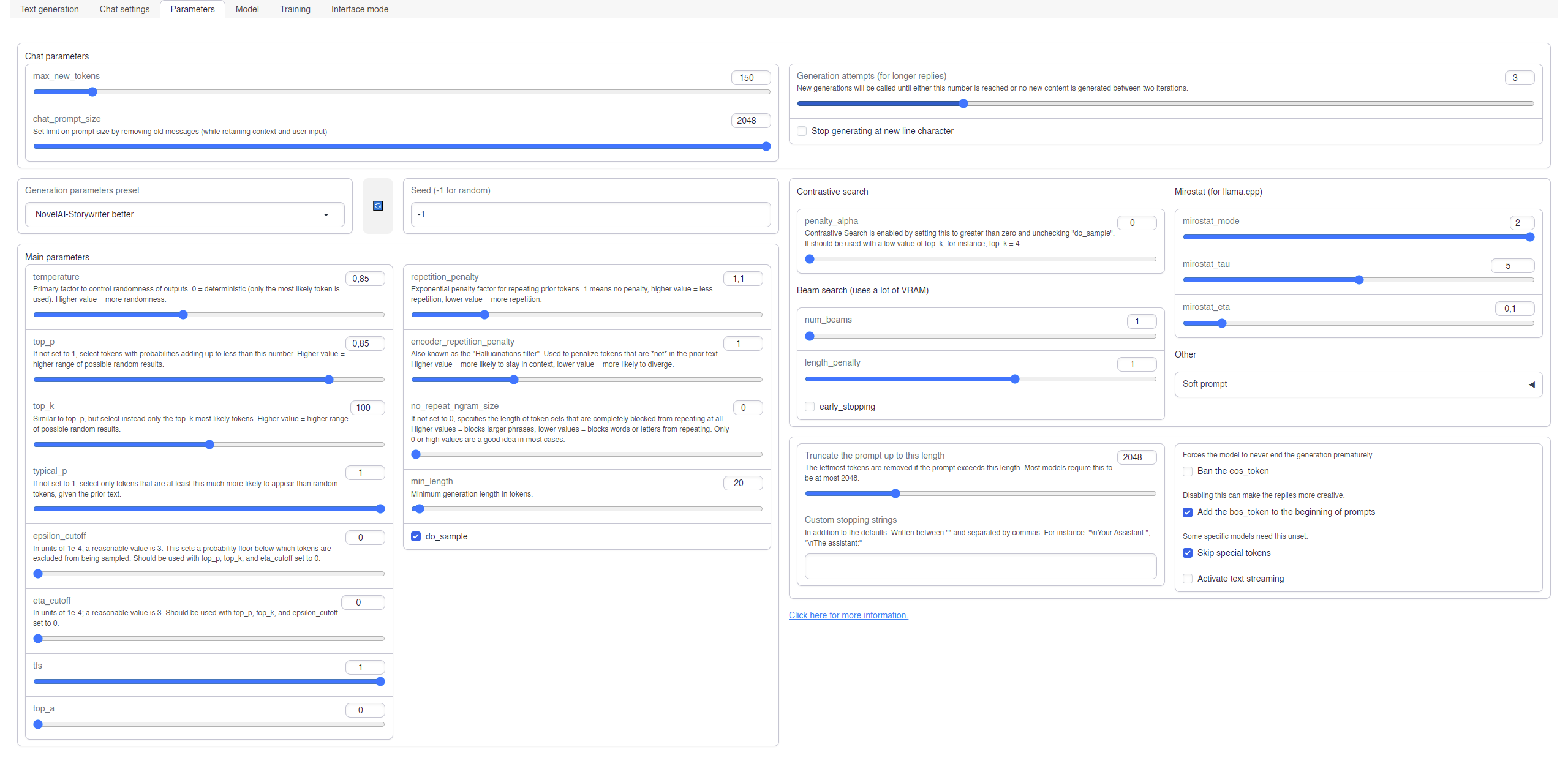The width and height of the screenshot is (1568, 769).
Task: Open the Training tab
Action: [x=295, y=9]
